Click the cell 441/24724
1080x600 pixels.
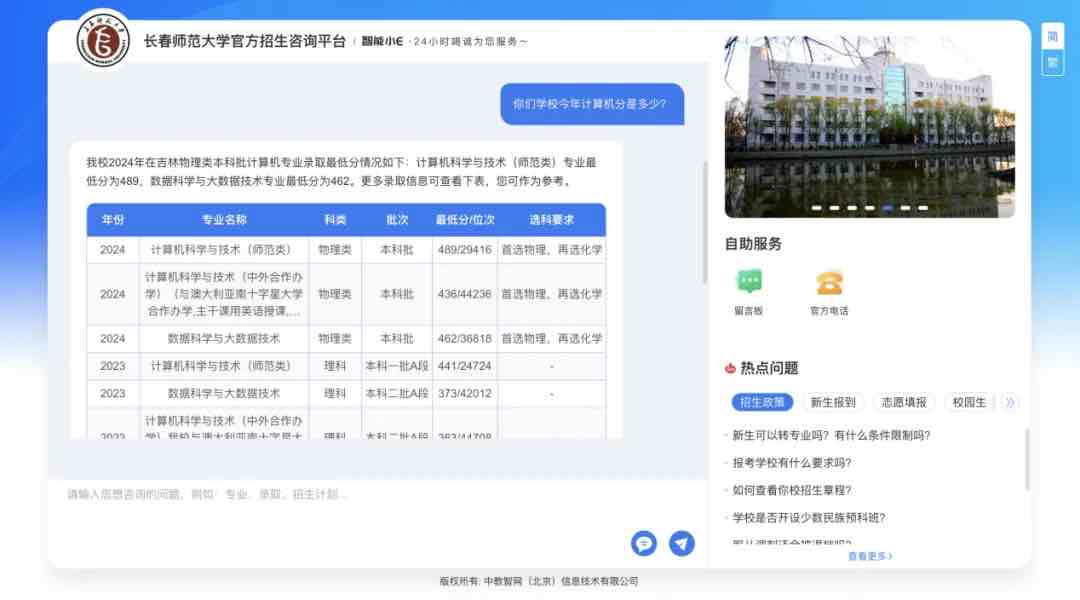pos(465,366)
